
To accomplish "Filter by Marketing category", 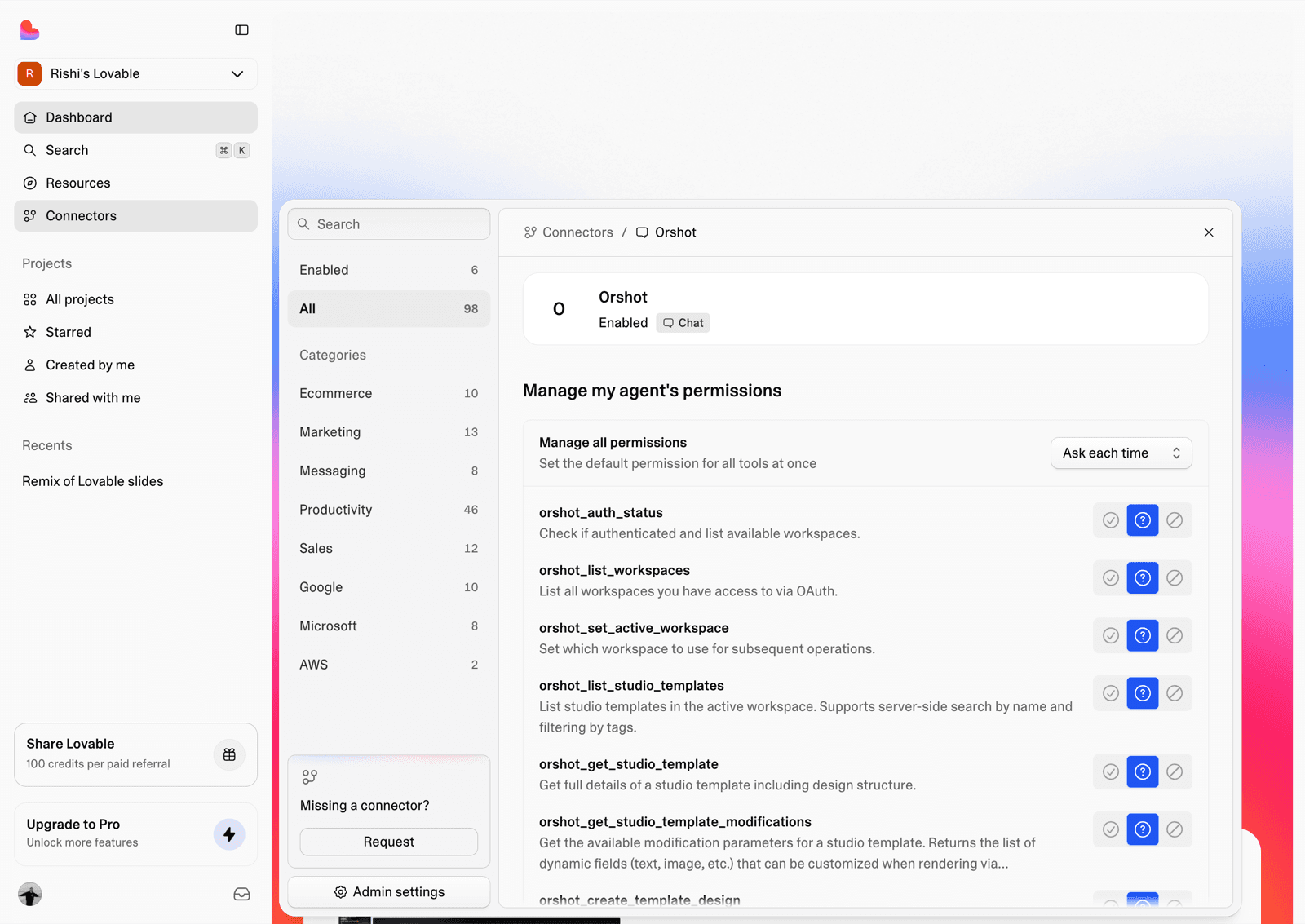I will coord(389,432).
